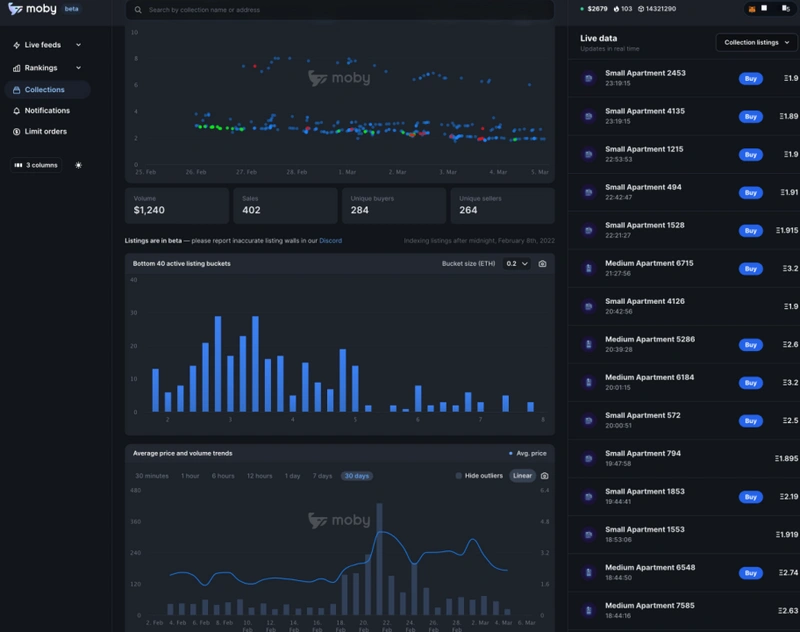Open the Collections page
Image resolution: width=800 pixels, height=632 pixels.
[47, 90]
